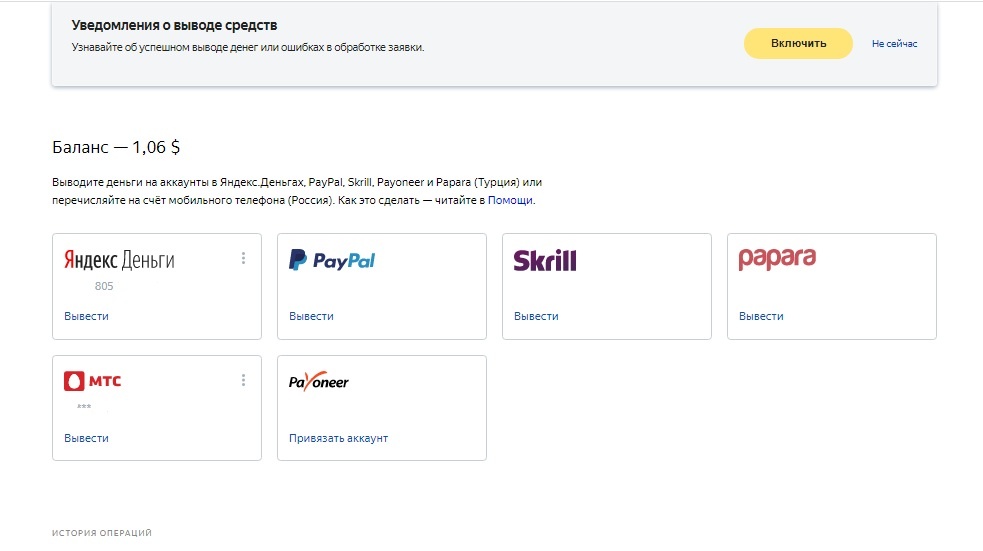The width and height of the screenshot is (983, 551).
Task: Click the История операций heading
Action: point(102,533)
